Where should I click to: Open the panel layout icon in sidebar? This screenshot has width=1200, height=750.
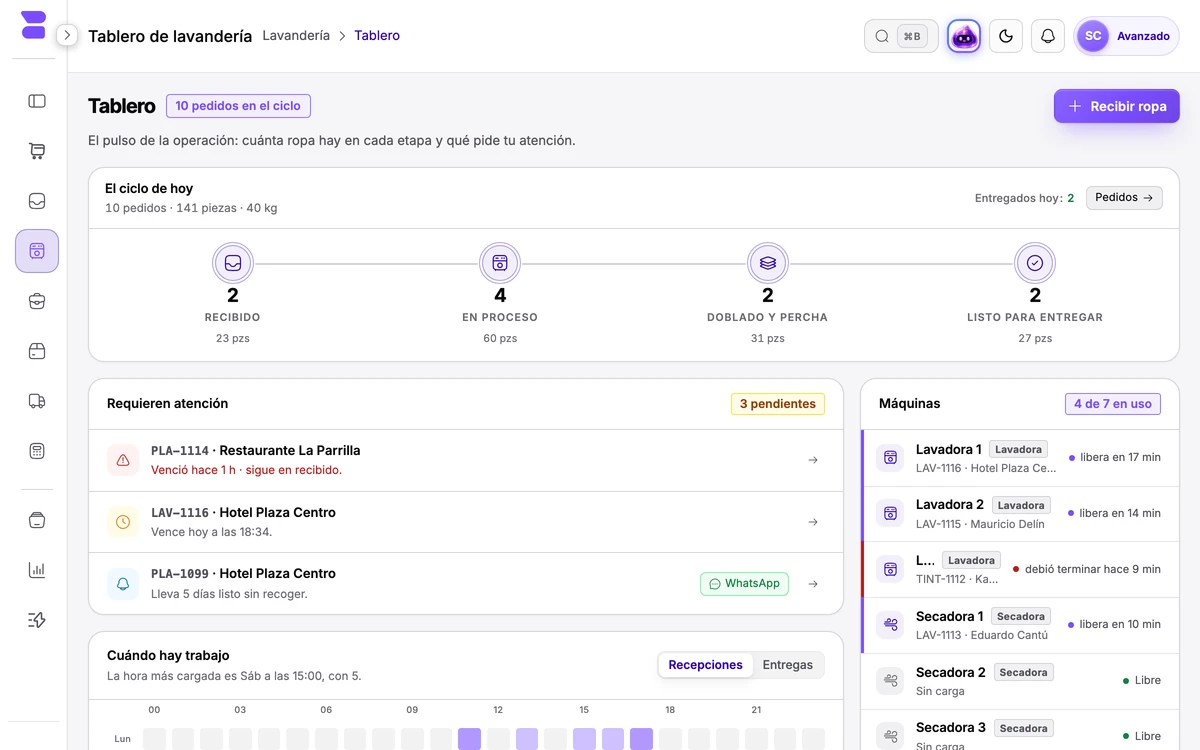(37, 101)
